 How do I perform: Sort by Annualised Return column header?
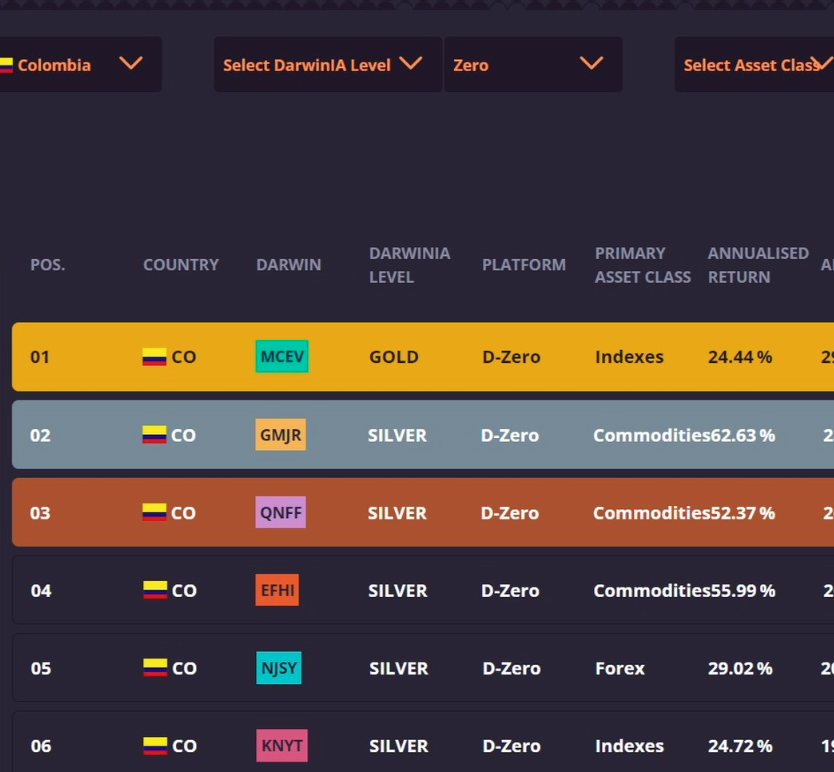coord(757,265)
